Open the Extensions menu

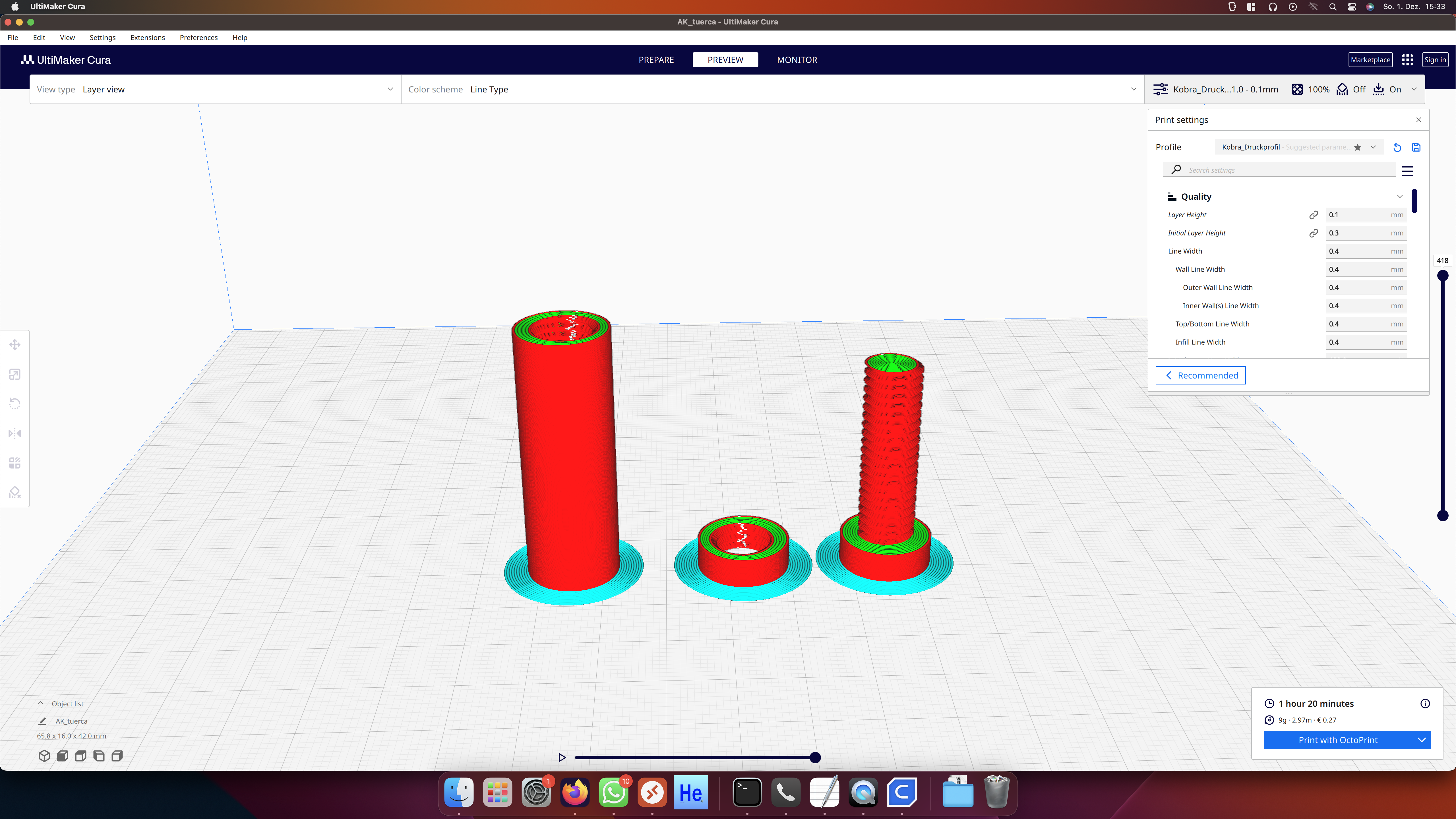click(148, 37)
